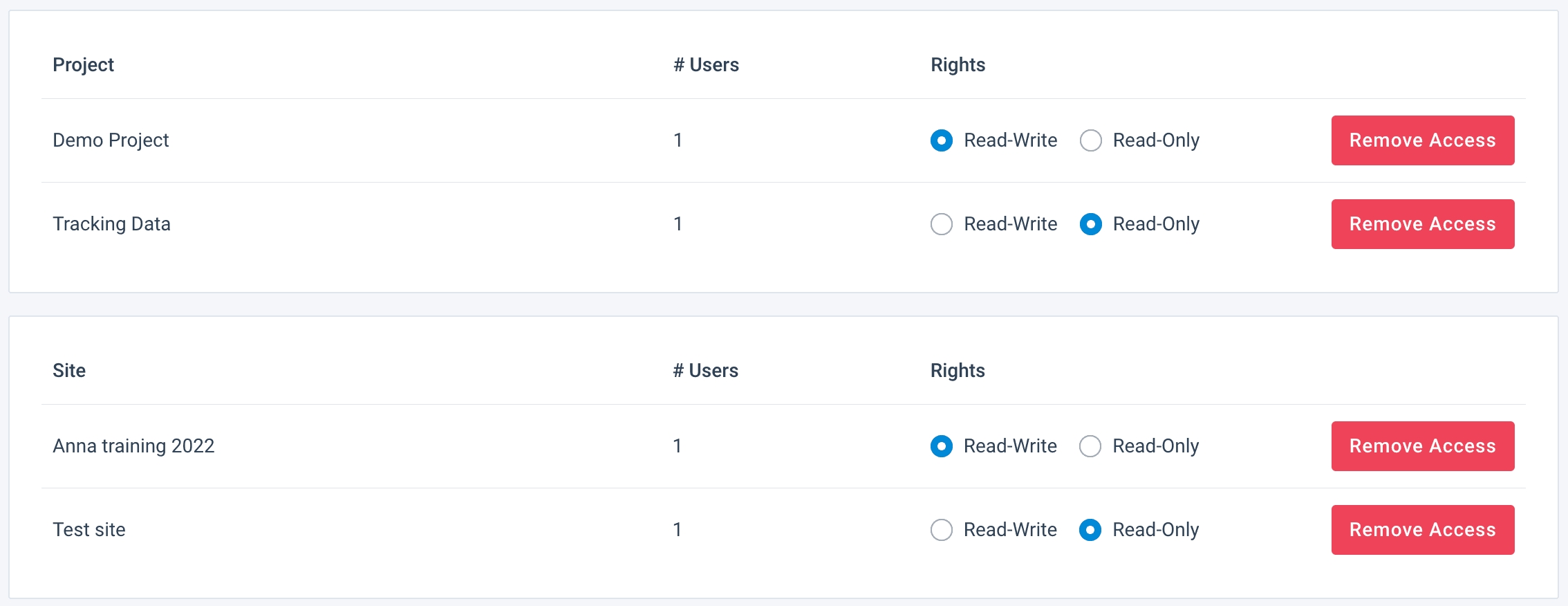Click the Test site name
This screenshot has width=1568, height=606.
tap(89, 530)
